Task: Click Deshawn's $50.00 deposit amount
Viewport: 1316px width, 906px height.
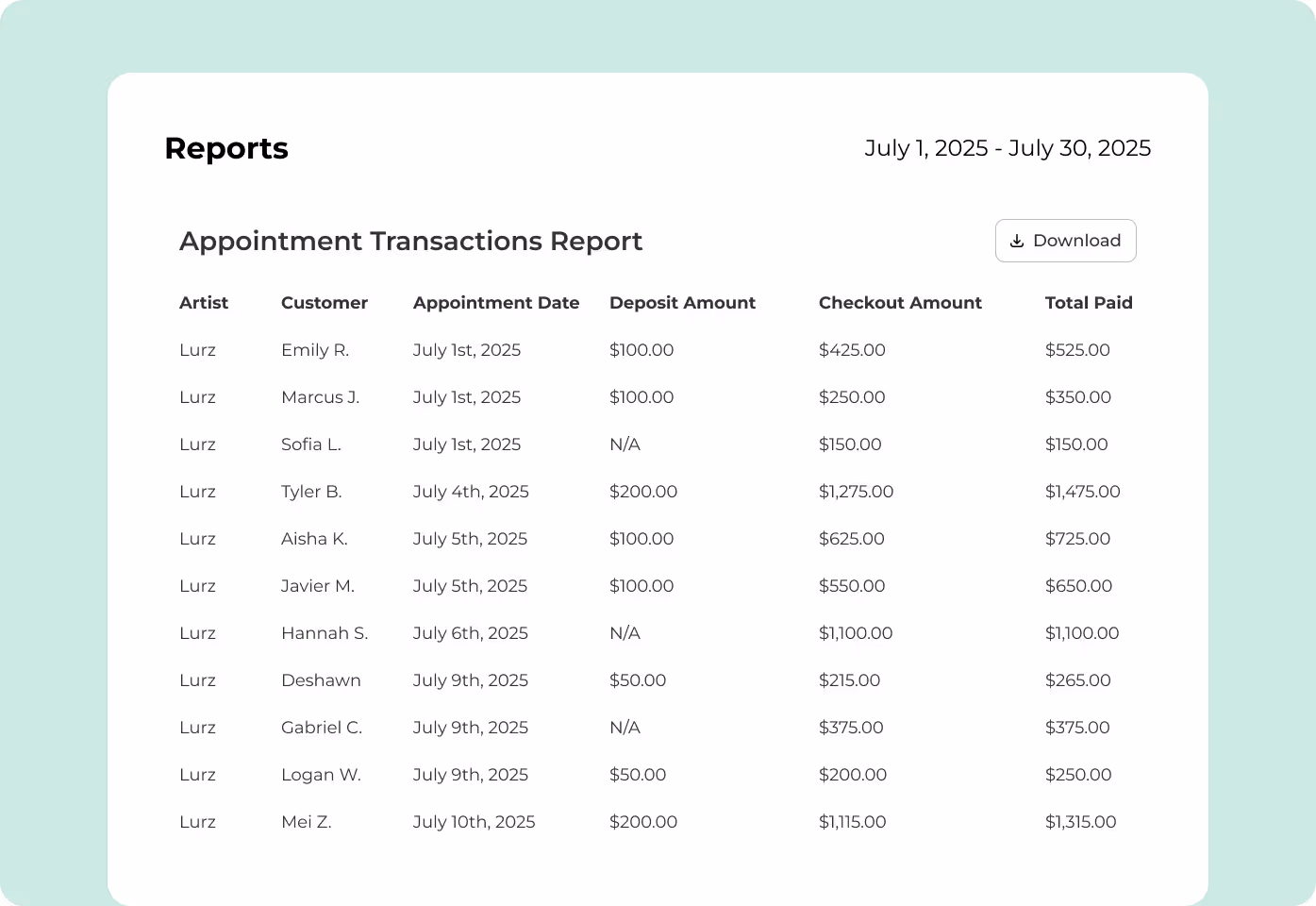Action: coord(638,680)
